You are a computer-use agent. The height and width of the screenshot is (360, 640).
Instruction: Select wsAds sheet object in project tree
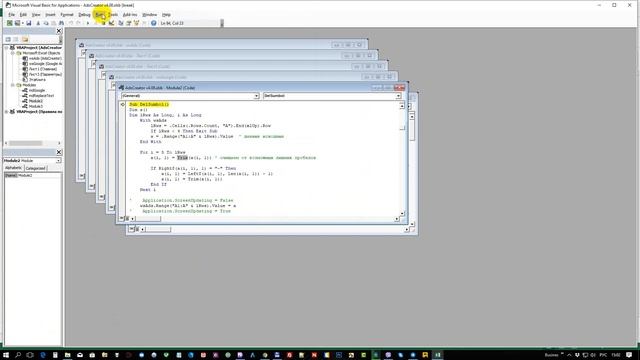pos(42,58)
